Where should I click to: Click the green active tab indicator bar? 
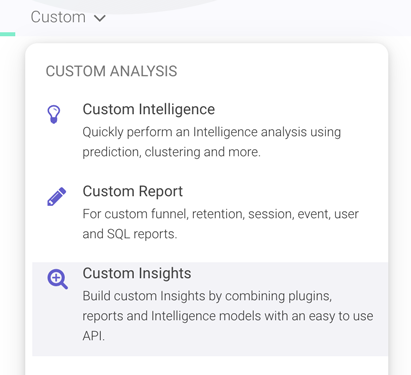[x=7, y=34]
